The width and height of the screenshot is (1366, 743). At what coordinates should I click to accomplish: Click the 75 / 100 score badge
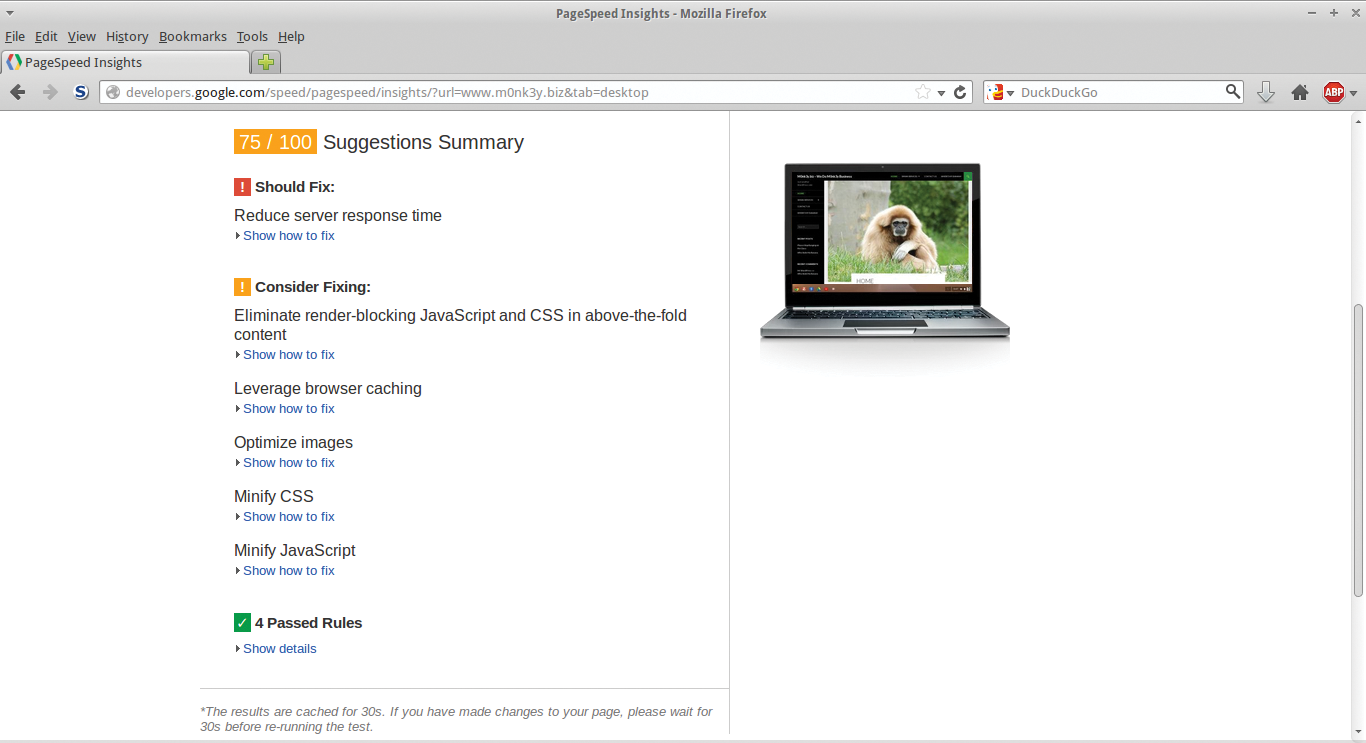click(275, 142)
